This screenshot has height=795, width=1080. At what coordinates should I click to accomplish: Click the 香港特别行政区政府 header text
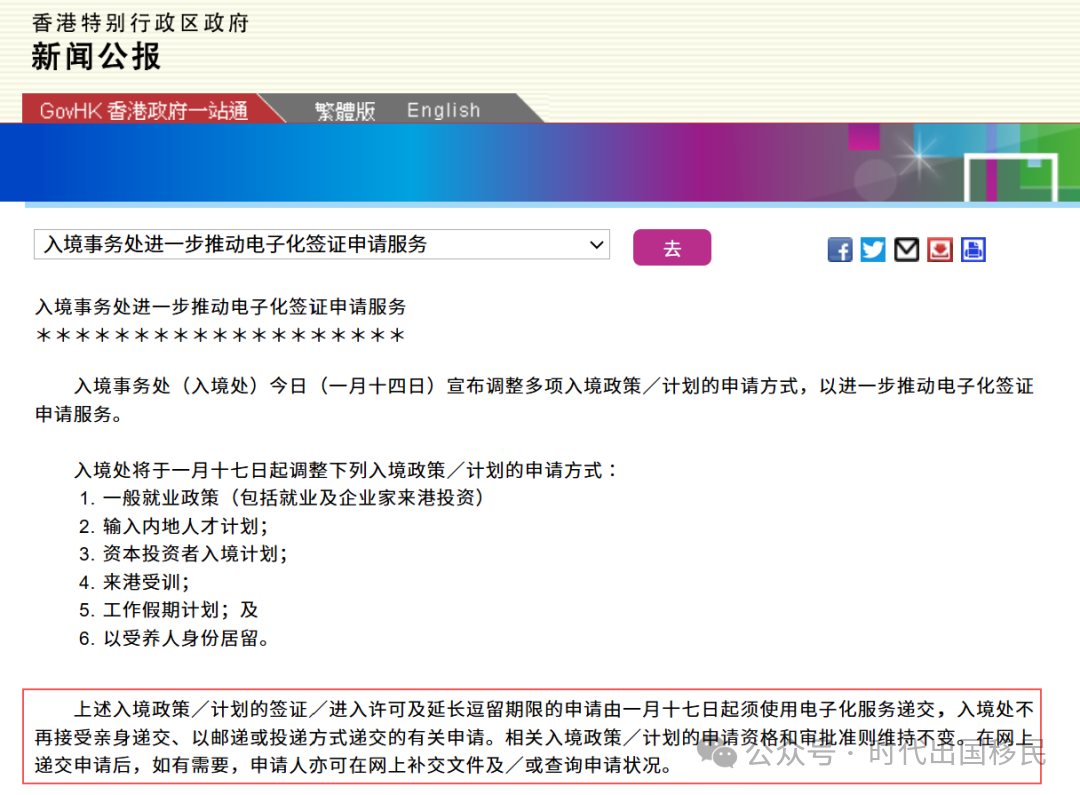coord(140,22)
